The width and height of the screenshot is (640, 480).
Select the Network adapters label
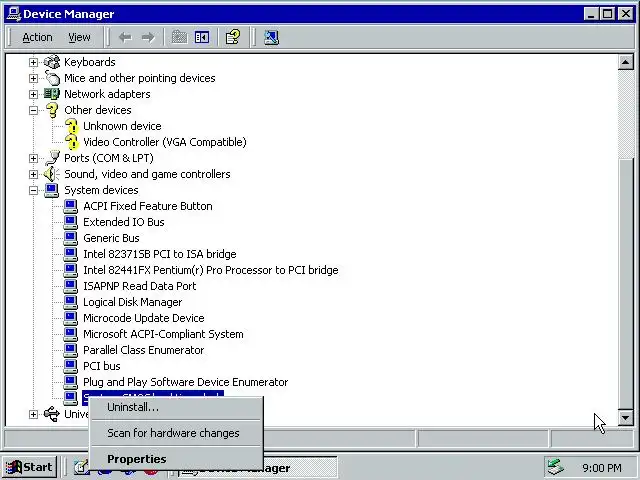107,94
